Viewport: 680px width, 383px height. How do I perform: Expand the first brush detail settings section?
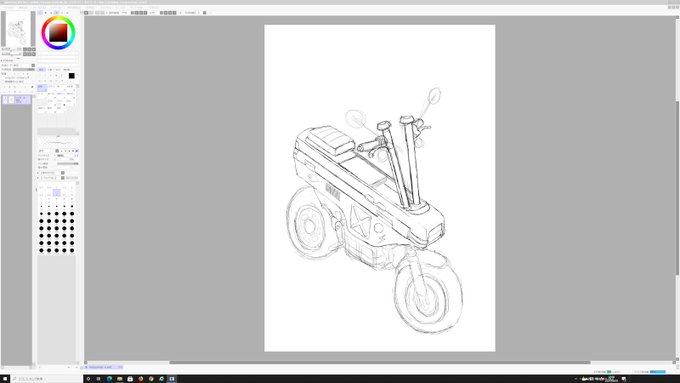(x=38, y=173)
